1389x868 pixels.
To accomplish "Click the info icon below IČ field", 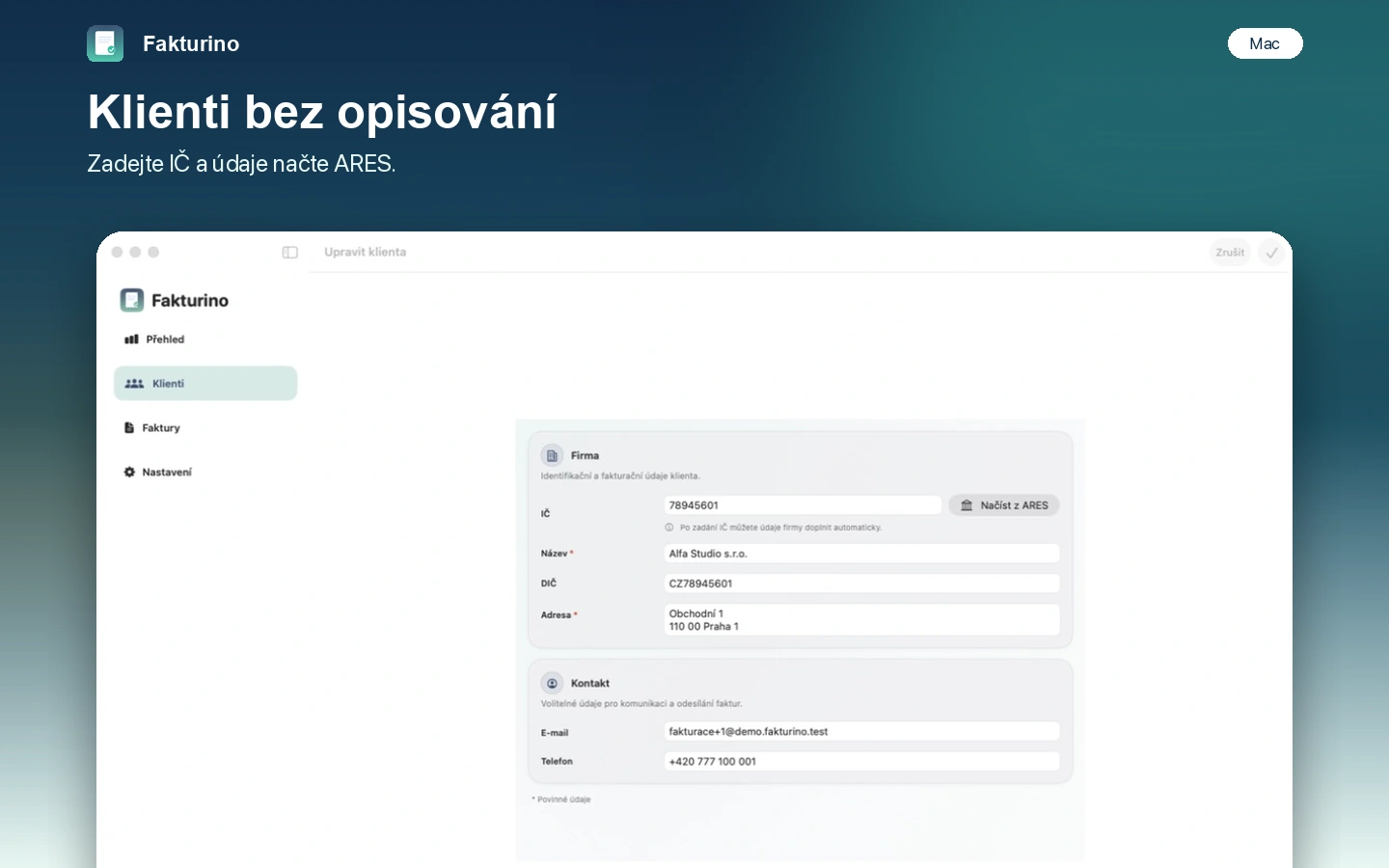I will pyautogui.click(x=669, y=528).
